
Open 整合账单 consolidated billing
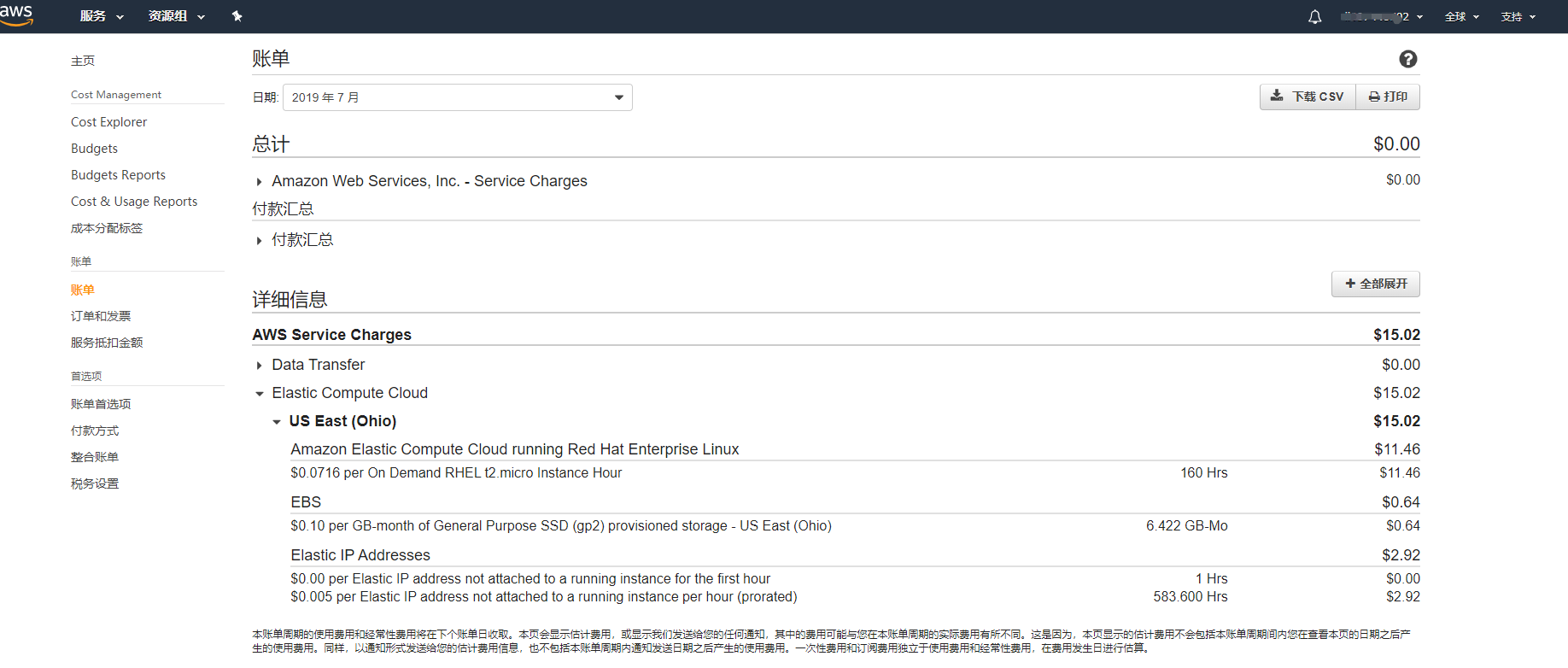point(95,457)
